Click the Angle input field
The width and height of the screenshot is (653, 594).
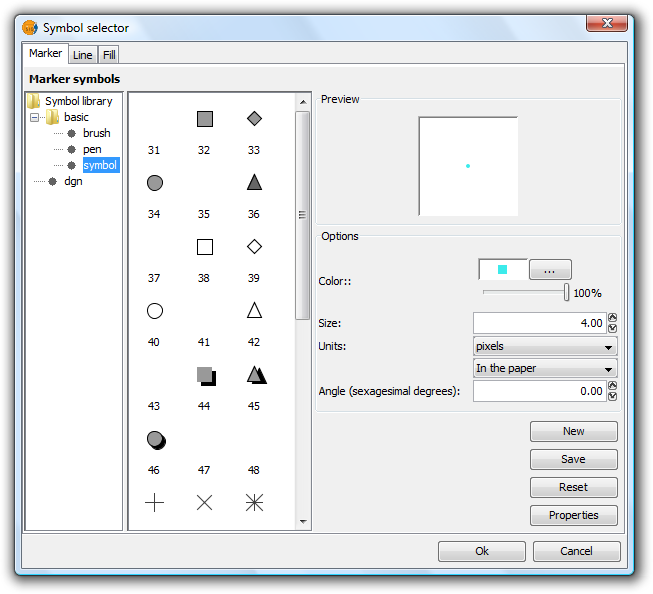click(540, 391)
